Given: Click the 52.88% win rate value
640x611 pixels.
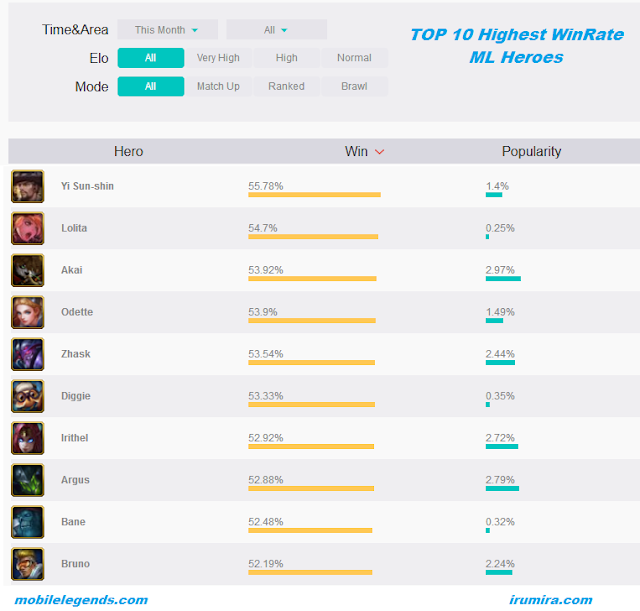Looking at the screenshot, I should coord(265,480).
